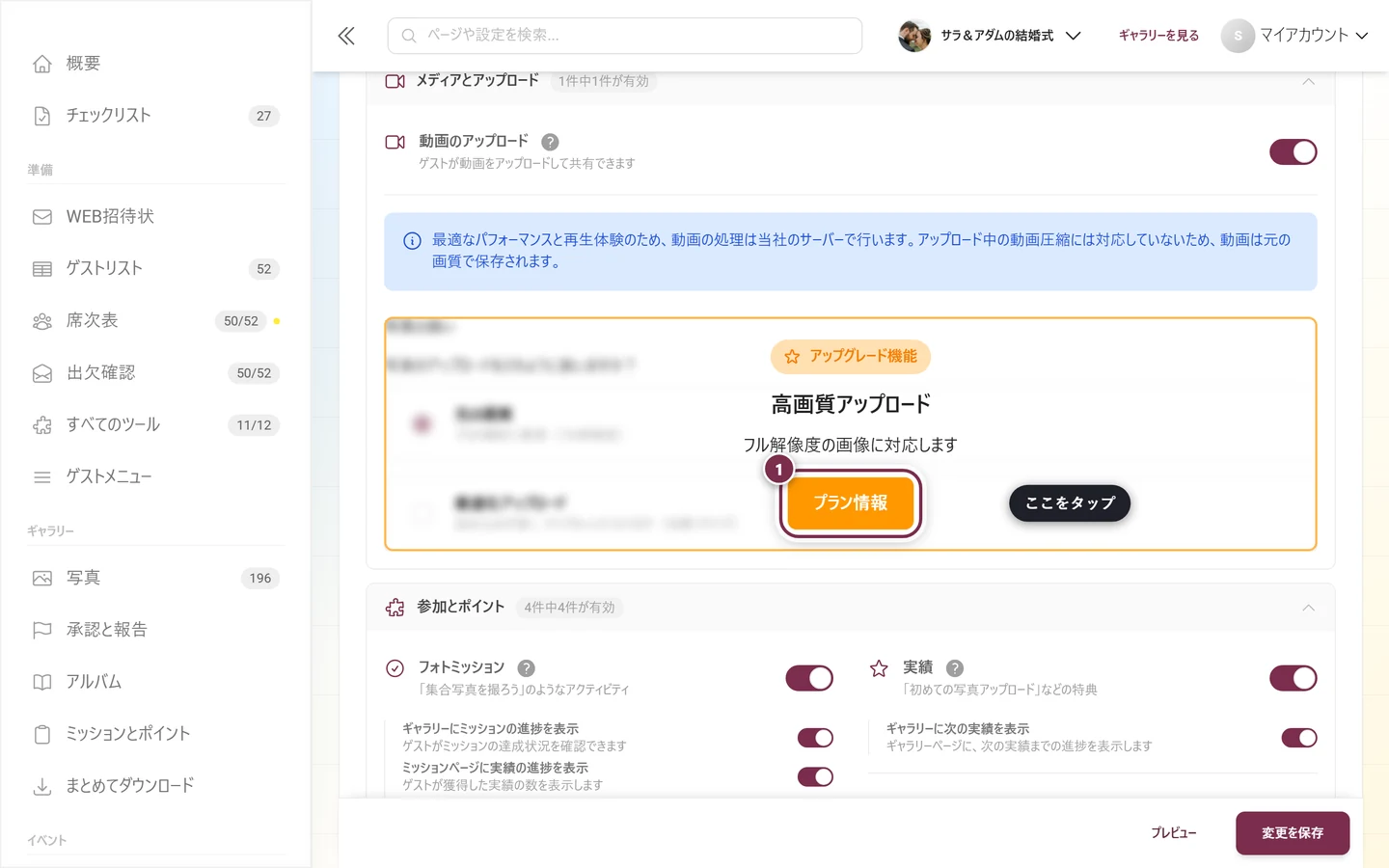Open the サラ＆アダムの結婚式 event dropdown
1389x868 pixels.
point(991,36)
